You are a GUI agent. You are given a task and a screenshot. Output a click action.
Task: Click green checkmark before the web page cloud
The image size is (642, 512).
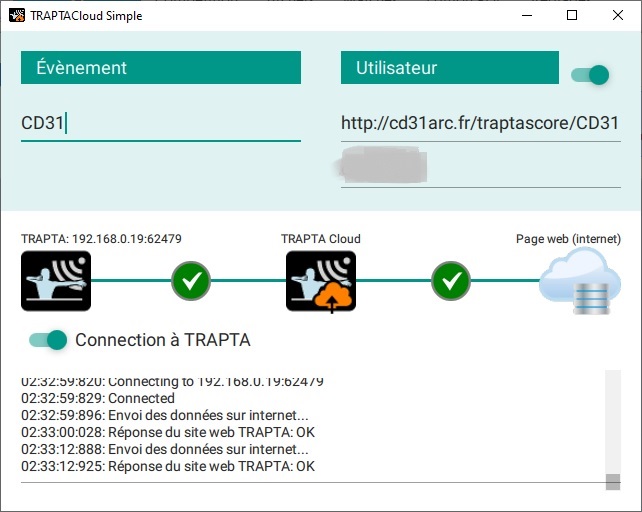(x=451, y=281)
